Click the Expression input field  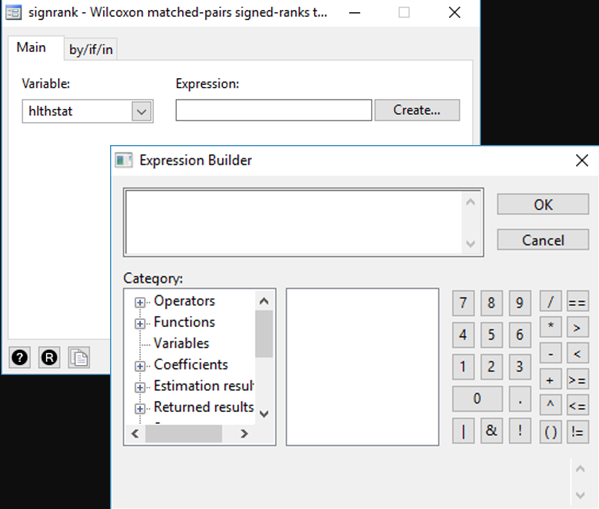(274, 110)
